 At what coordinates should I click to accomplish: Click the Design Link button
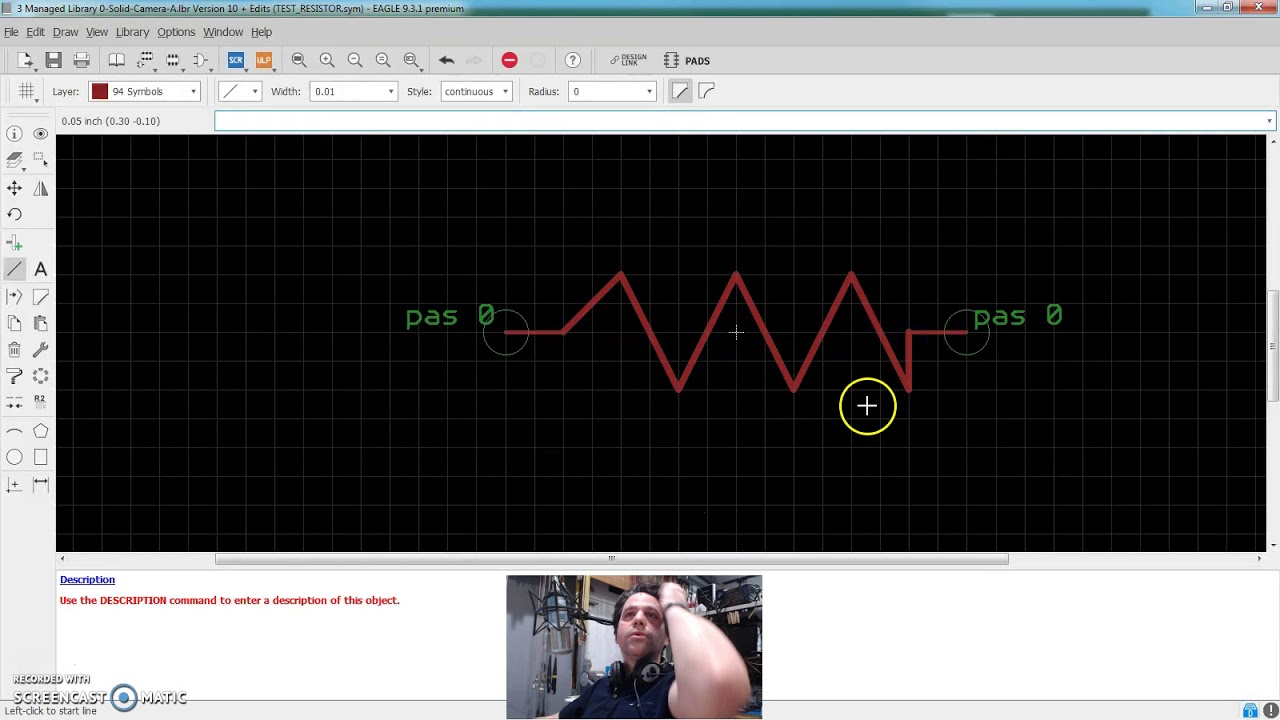[x=629, y=61]
